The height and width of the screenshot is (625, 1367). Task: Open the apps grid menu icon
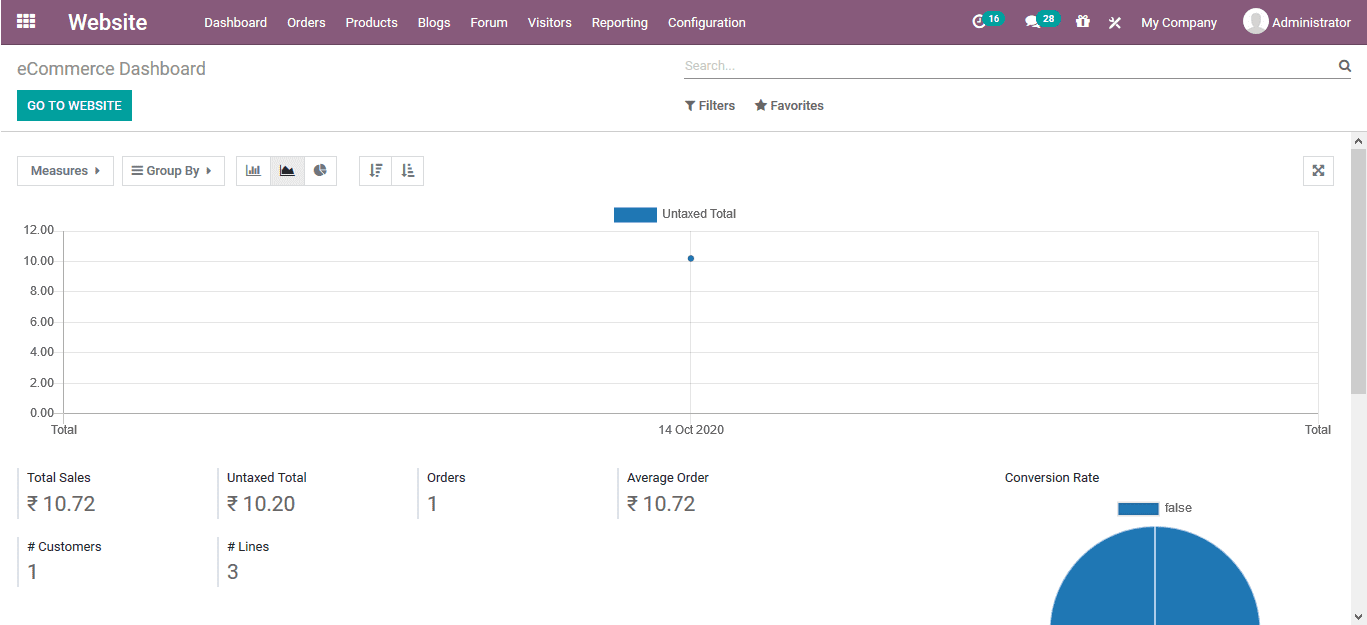click(x=25, y=21)
